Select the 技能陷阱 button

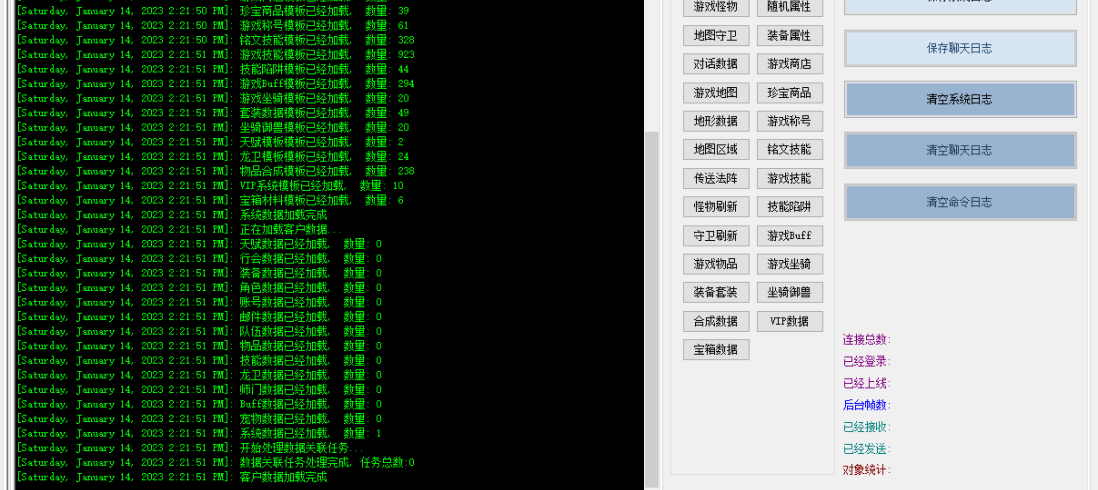pyautogui.click(x=789, y=207)
